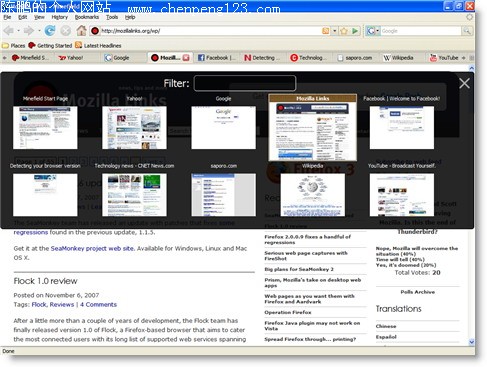Open the History menu
The width and height of the screenshot is (487, 367).
[x=60, y=17]
